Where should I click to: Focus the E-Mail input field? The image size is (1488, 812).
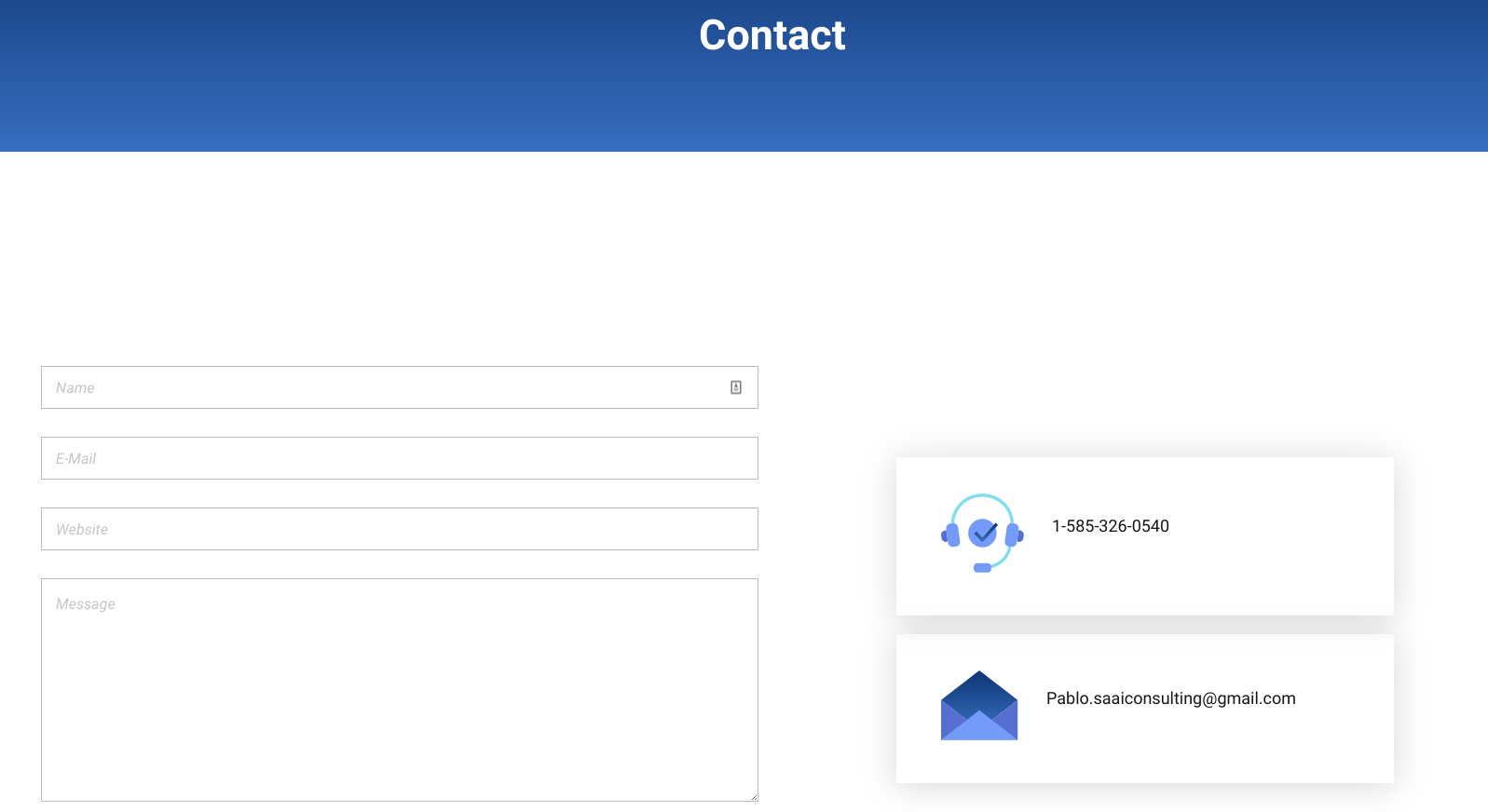click(399, 458)
